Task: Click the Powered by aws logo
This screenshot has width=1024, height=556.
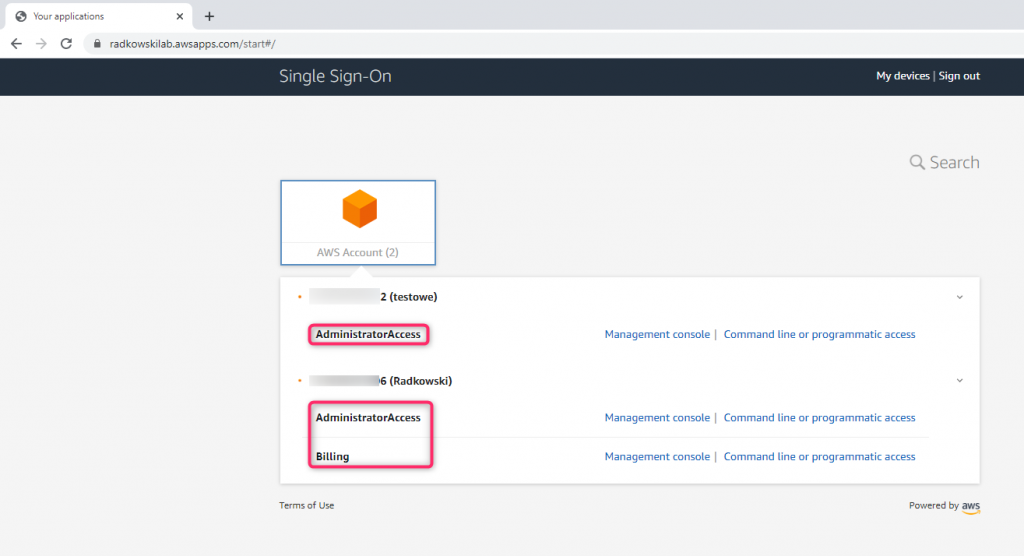Action: pos(970,506)
